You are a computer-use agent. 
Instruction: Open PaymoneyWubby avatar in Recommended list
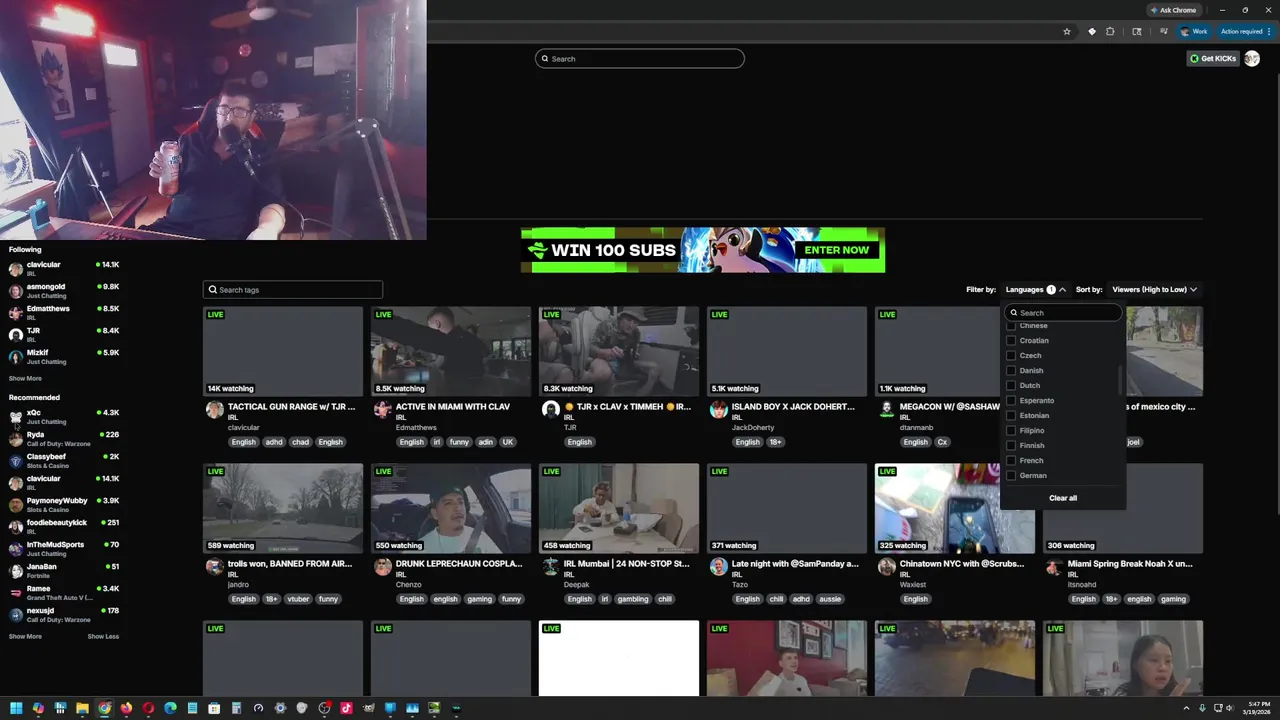point(15,505)
